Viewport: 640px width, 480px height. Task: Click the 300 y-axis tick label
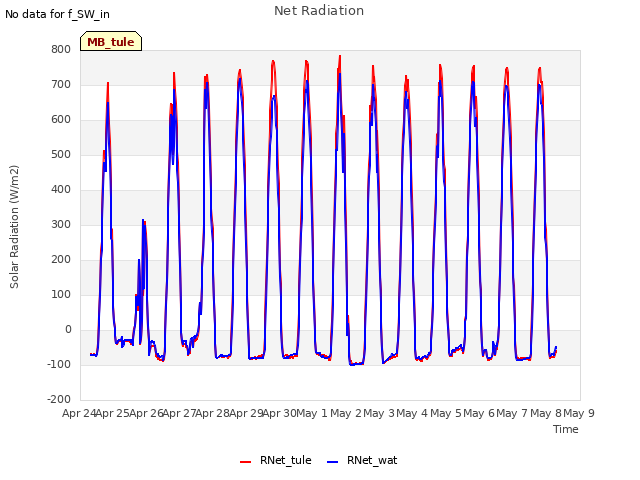coord(61,224)
